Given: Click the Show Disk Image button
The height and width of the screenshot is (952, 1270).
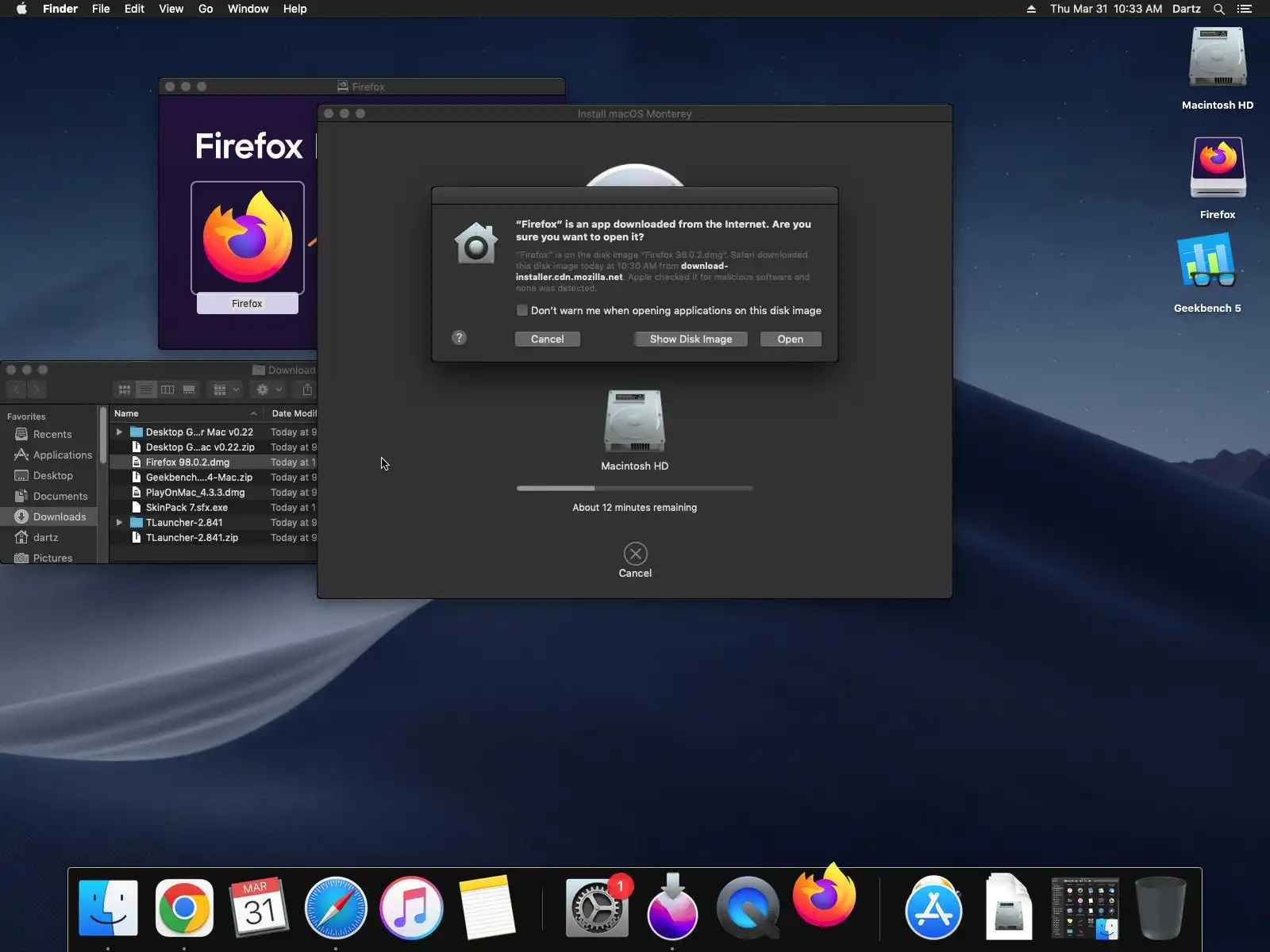Looking at the screenshot, I should tap(691, 339).
